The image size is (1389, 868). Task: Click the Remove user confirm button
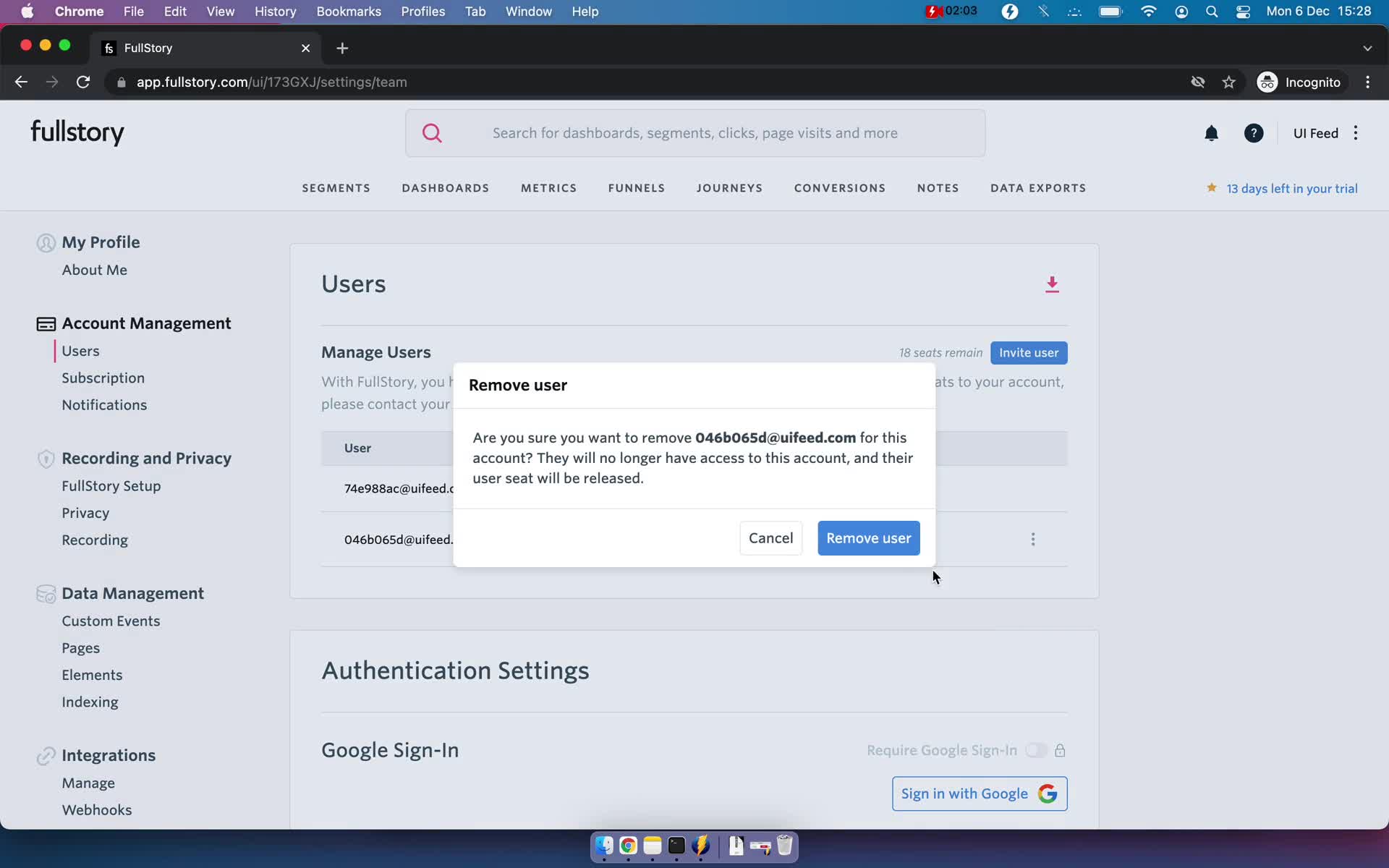click(x=868, y=538)
